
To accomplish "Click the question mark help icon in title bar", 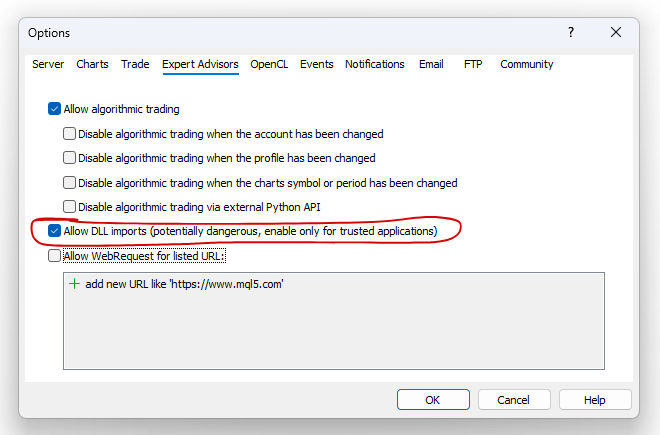I will [x=571, y=32].
